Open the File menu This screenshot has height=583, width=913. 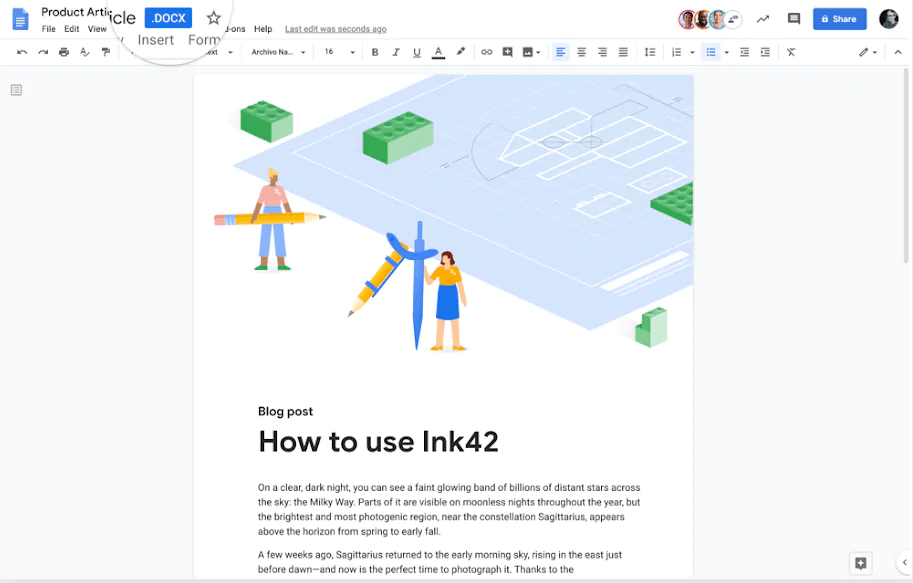pos(49,29)
